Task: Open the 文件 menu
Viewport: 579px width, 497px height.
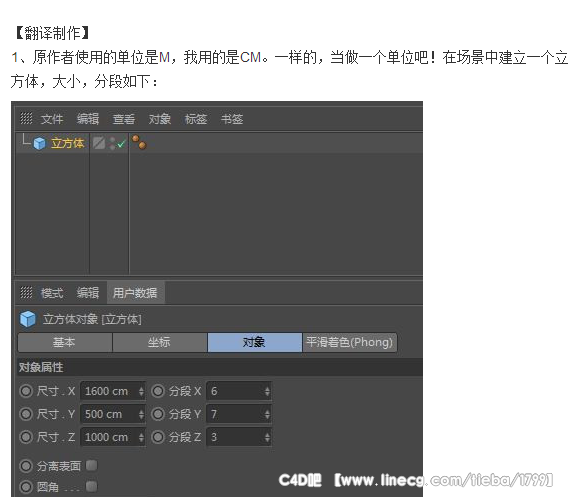Action: [x=52, y=119]
